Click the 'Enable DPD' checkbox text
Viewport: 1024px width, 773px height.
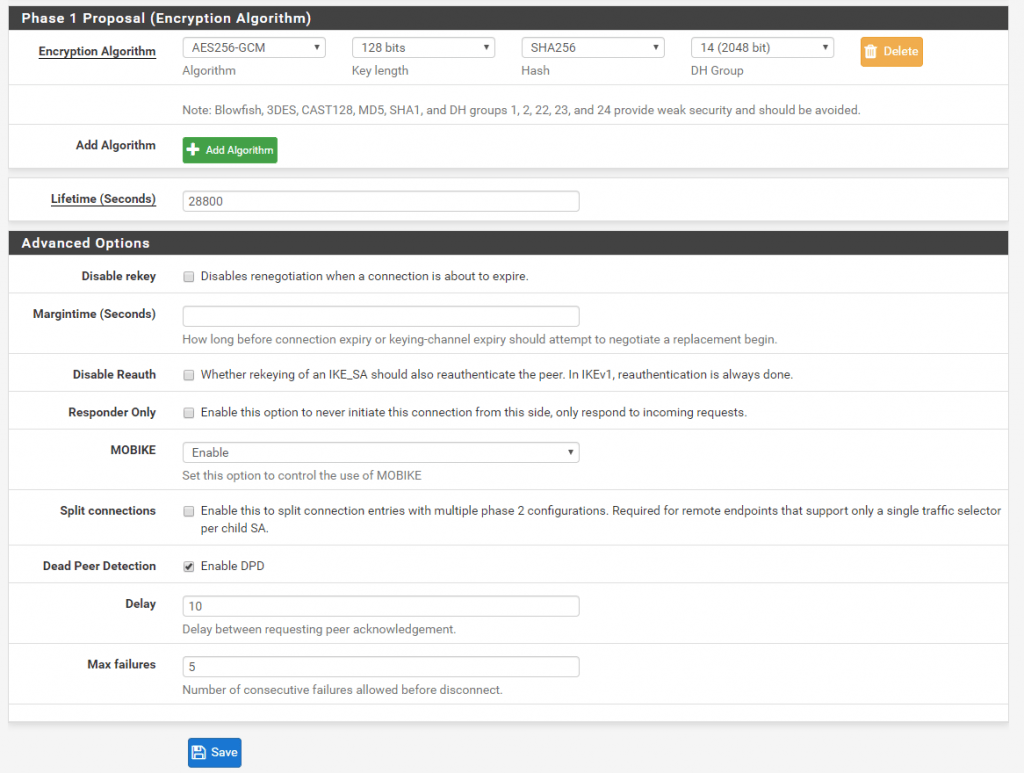232,566
